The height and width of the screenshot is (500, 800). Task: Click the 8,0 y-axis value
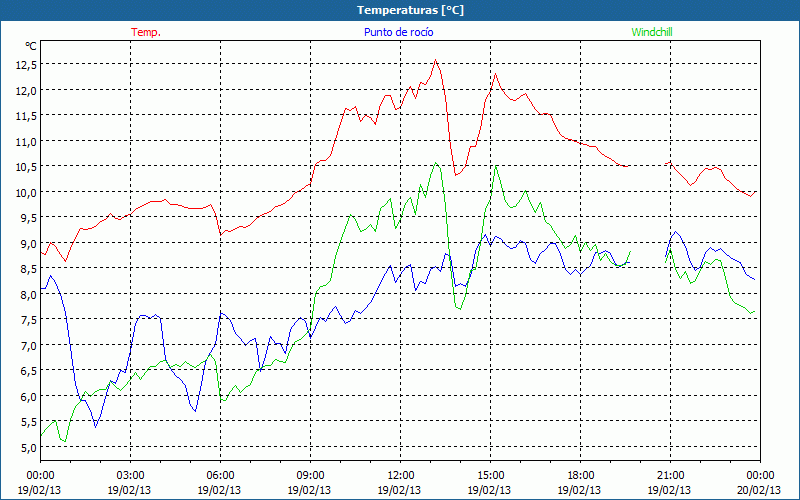tap(29, 294)
